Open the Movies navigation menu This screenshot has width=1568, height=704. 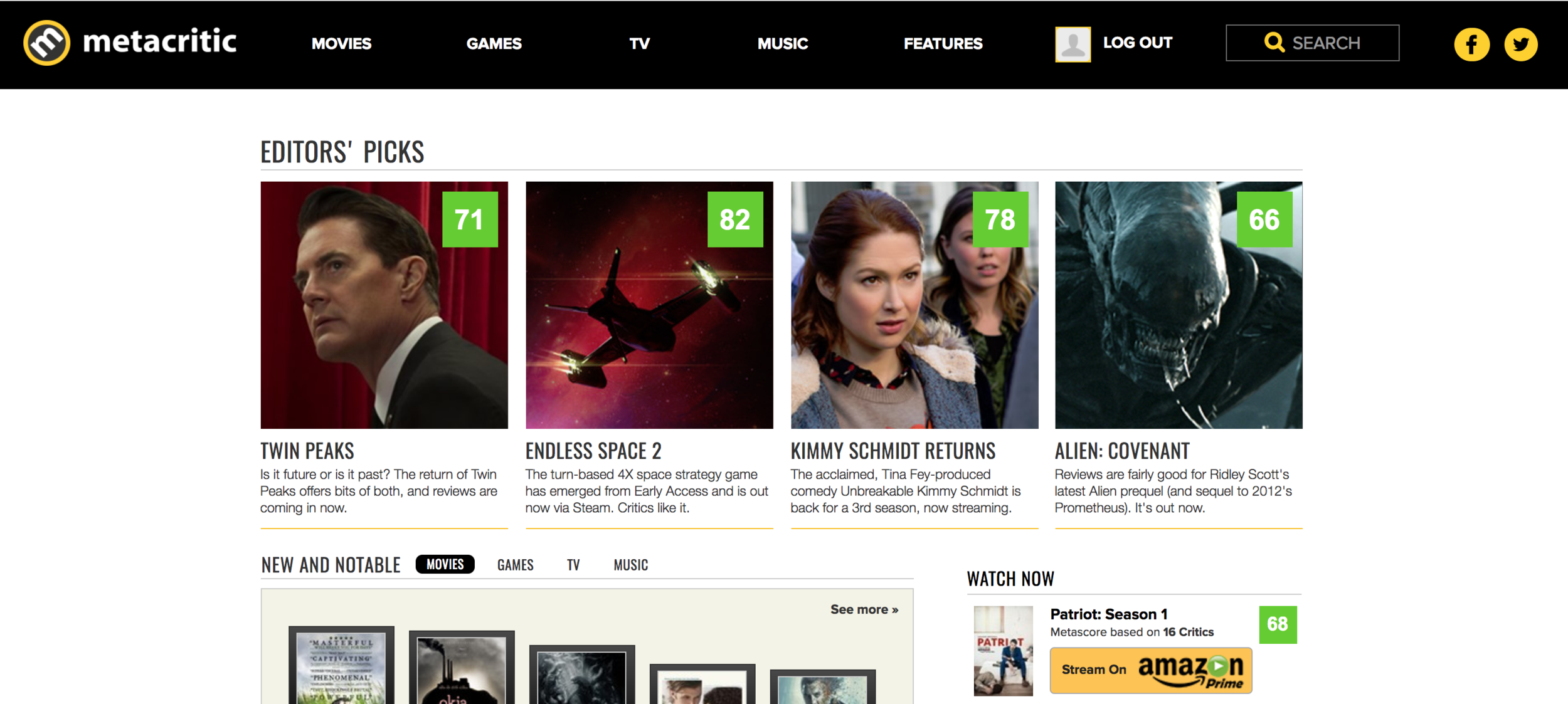(x=341, y=43)
